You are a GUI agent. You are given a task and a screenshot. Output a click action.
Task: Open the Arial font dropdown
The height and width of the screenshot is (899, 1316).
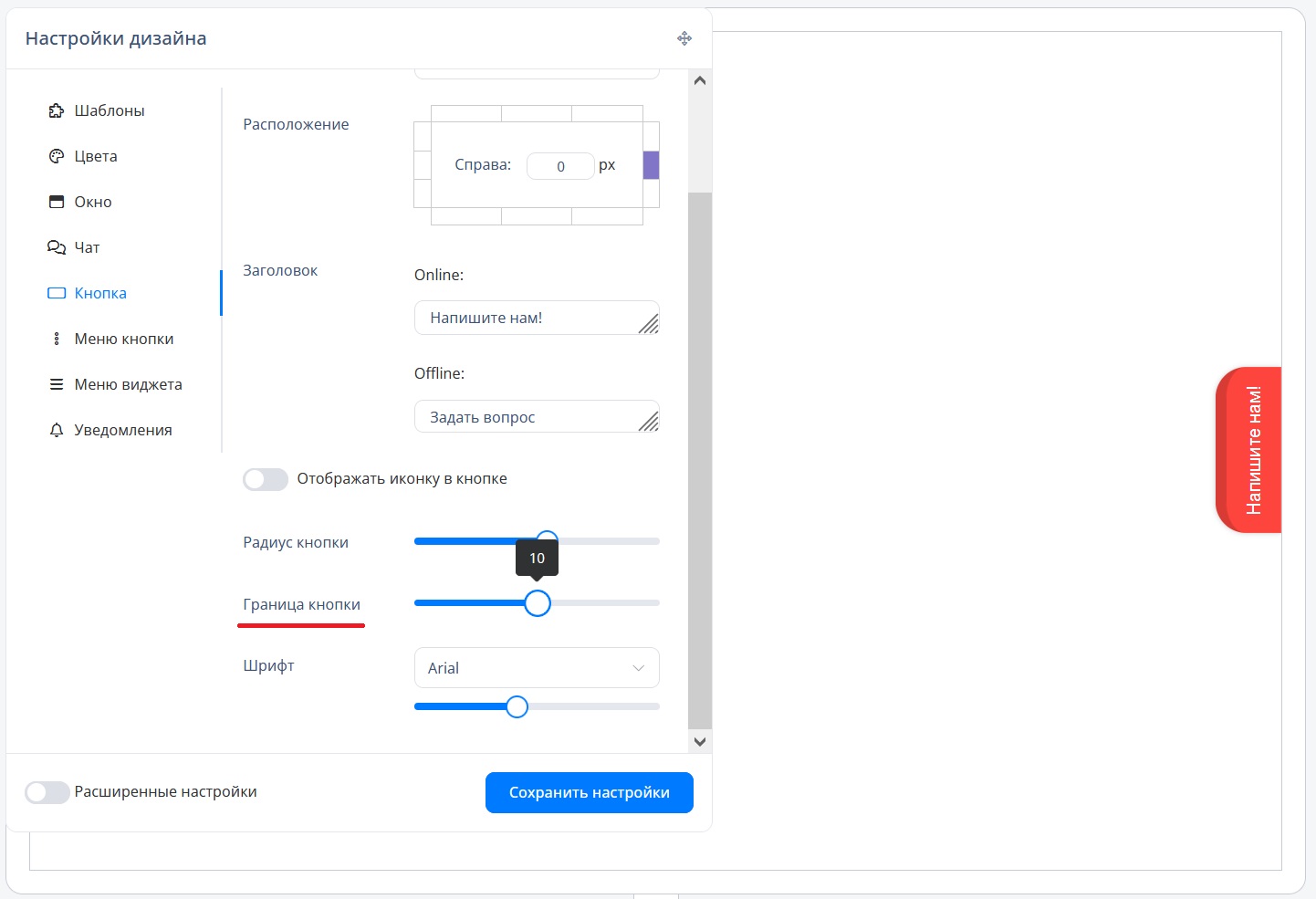pyautogui.click(x=537, y=668)
